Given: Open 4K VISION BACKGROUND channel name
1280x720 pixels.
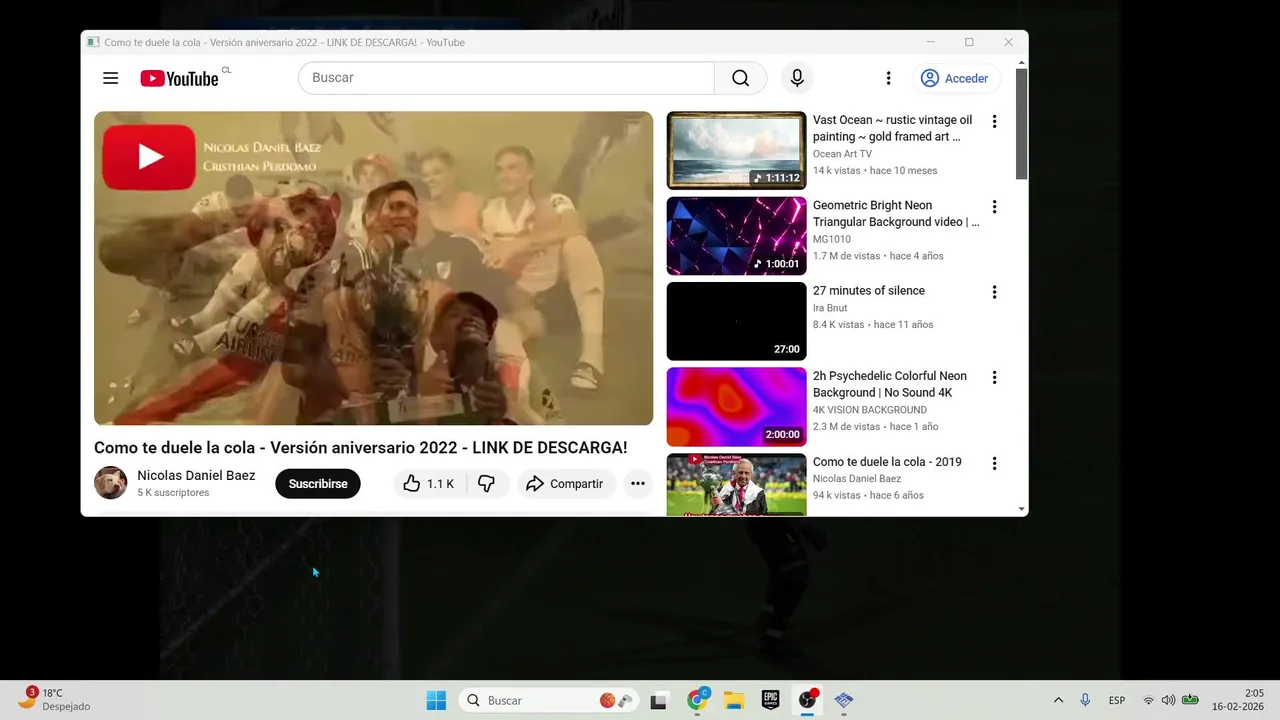Looking at the screenshot, I should [870, 410].
